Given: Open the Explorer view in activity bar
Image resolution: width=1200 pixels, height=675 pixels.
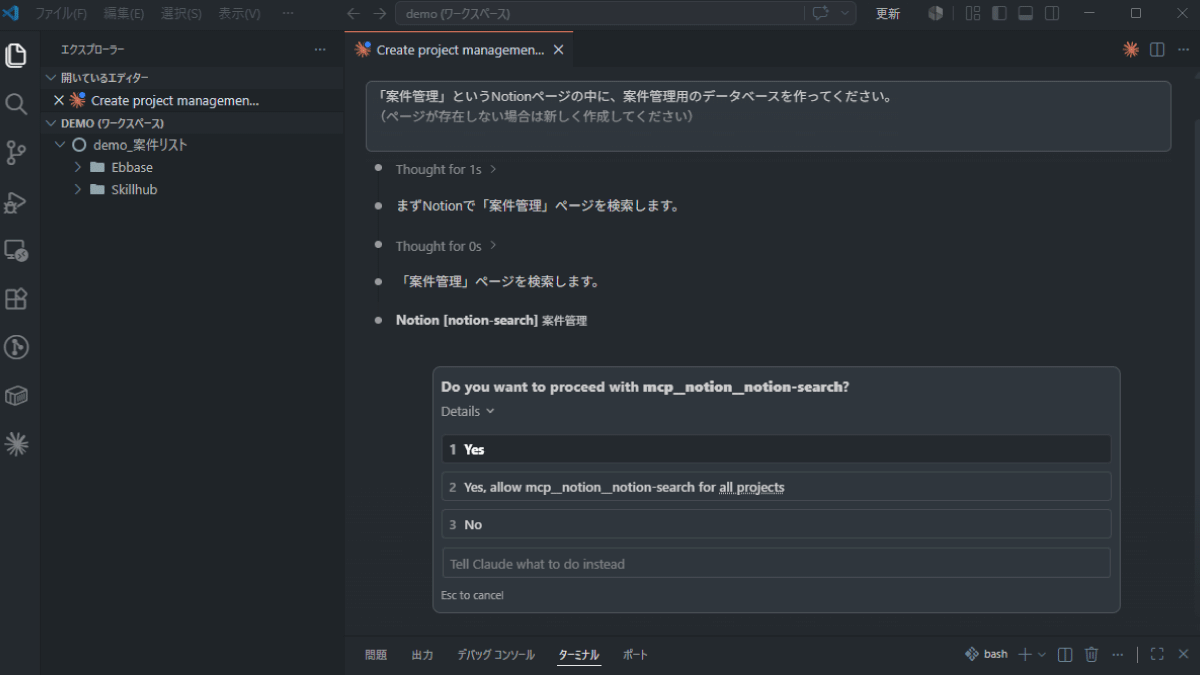Looking at the screenshot, I should click(x=16, y=55).
